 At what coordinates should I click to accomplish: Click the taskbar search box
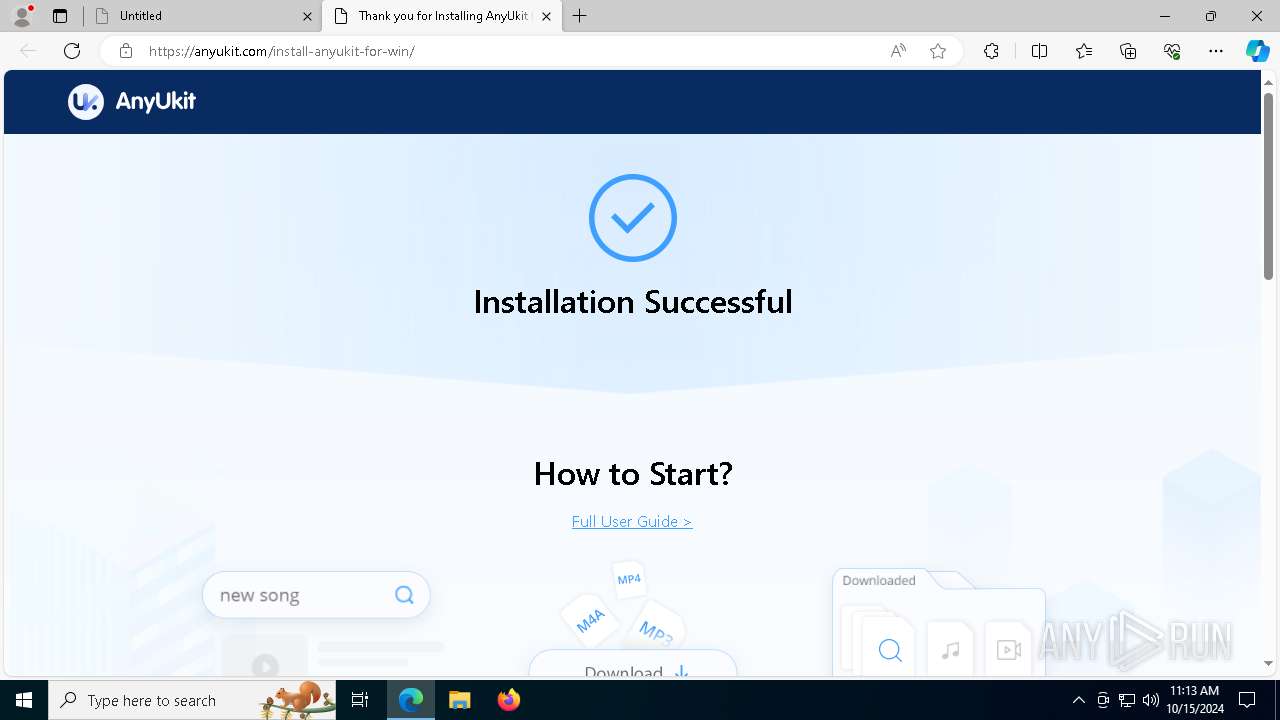pos(194,700)
